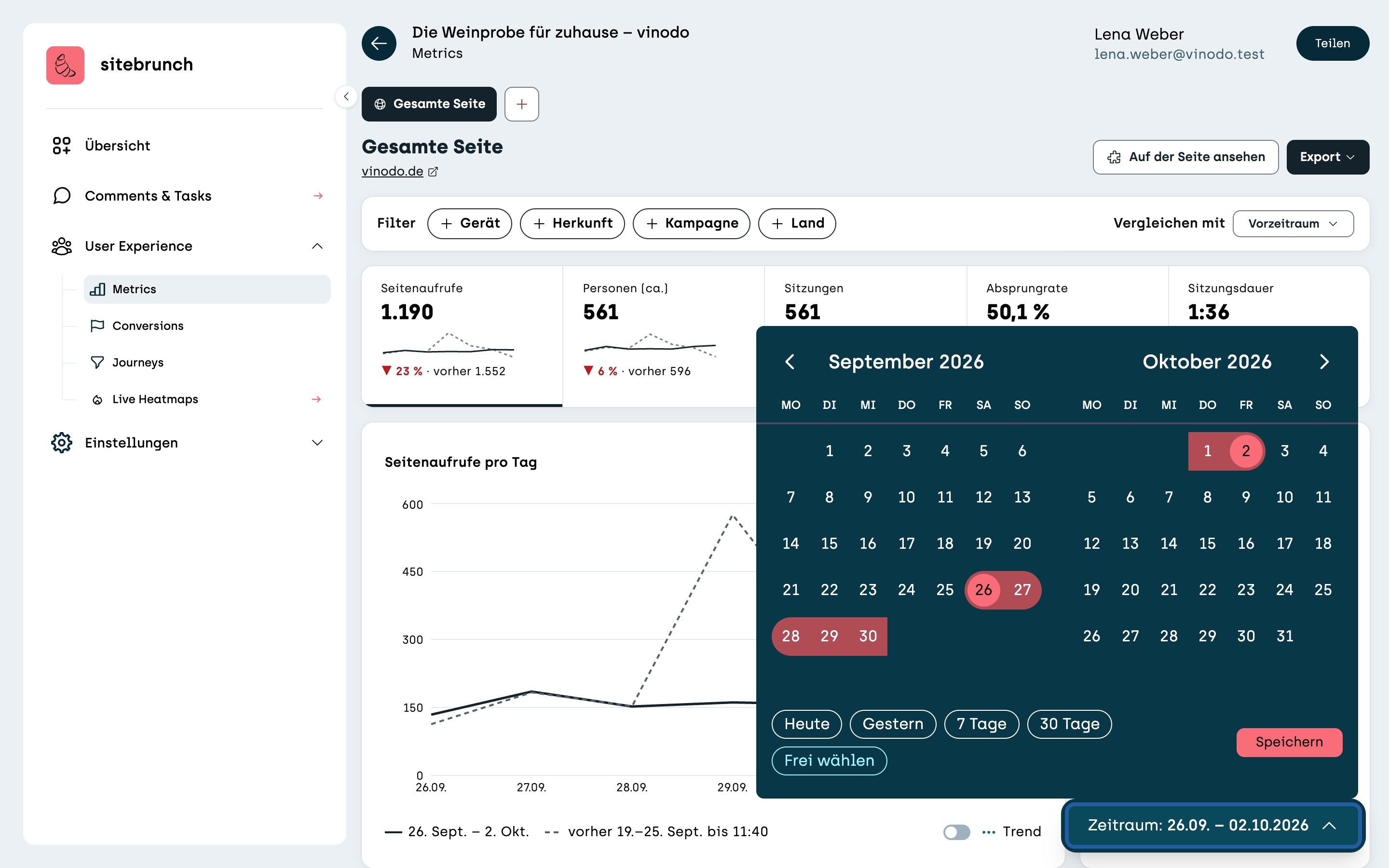
Task: Choose the Heute preset
Action: 807,724
